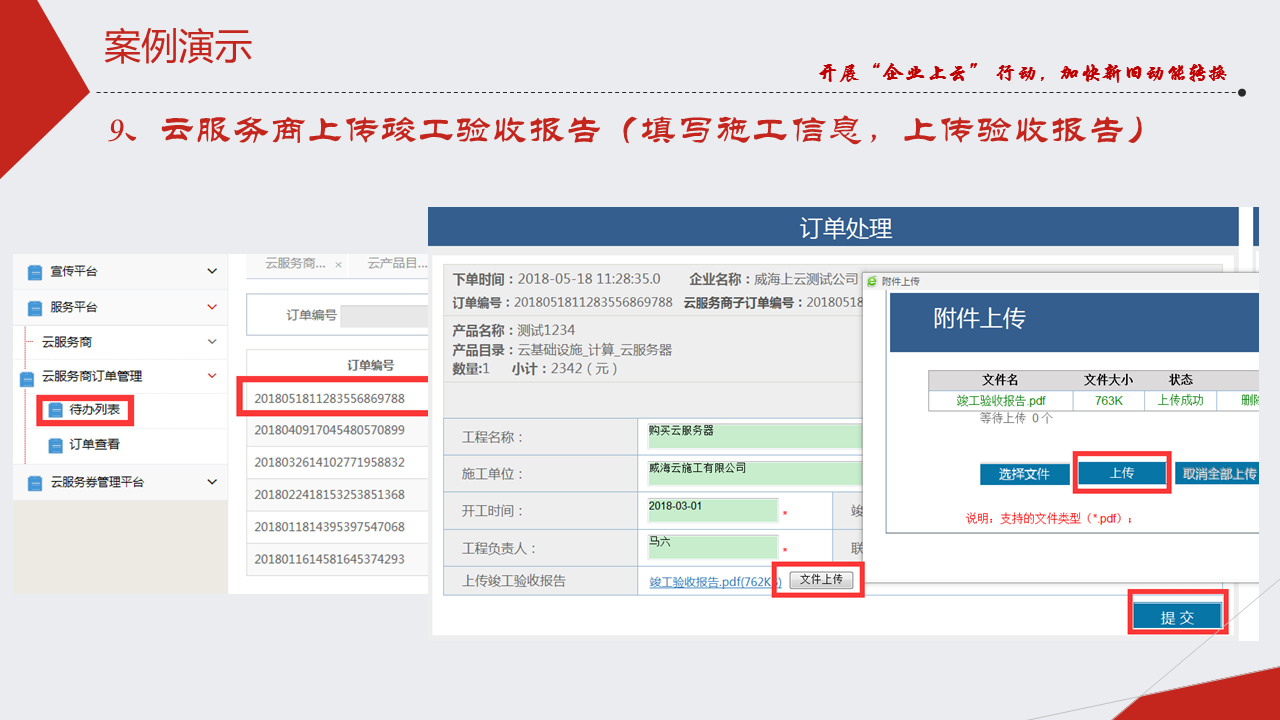Click the 待办列表 item icon
This screenshot has height=720, width=1280.
[x=56, y=410]
